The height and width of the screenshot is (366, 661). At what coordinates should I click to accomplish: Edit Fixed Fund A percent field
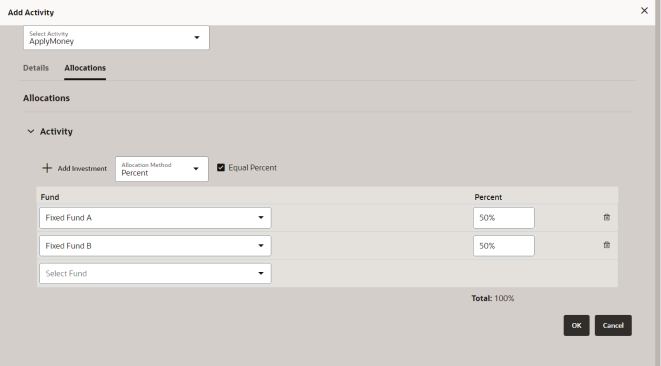coord(504,218)
